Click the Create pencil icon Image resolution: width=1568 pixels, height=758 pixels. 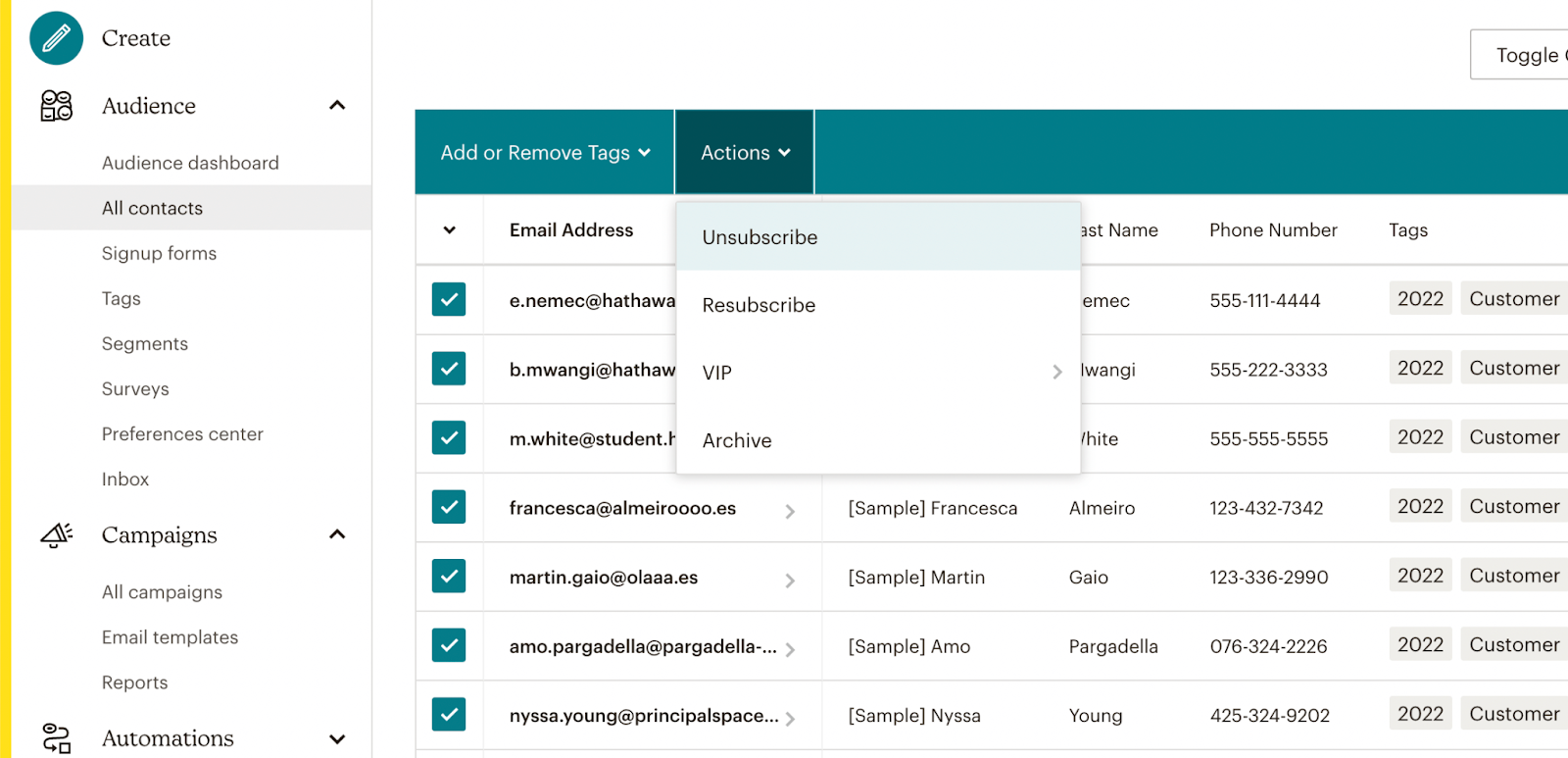56,38
